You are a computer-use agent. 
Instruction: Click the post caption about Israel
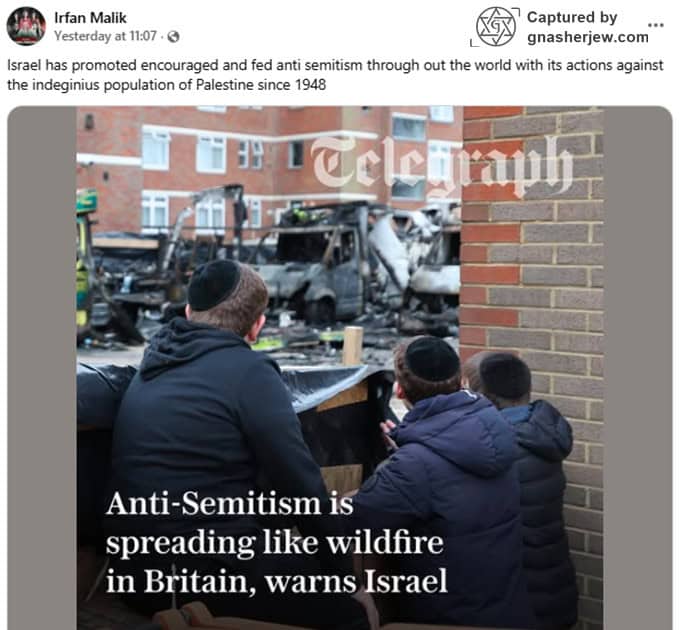[x=335, y=75]
